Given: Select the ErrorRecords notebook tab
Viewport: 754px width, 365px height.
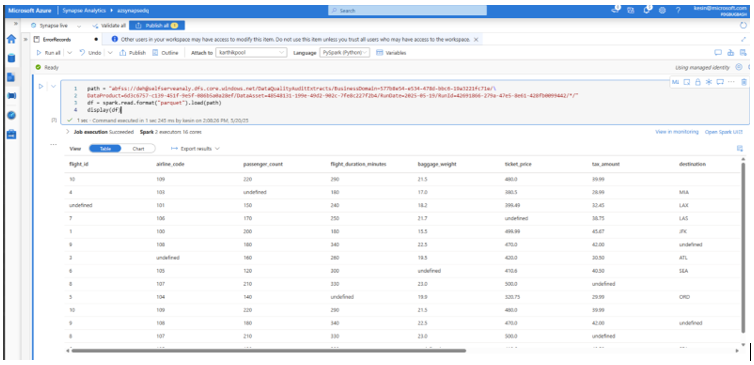Looking at the screenshot, I should click(x=57, y=39).
